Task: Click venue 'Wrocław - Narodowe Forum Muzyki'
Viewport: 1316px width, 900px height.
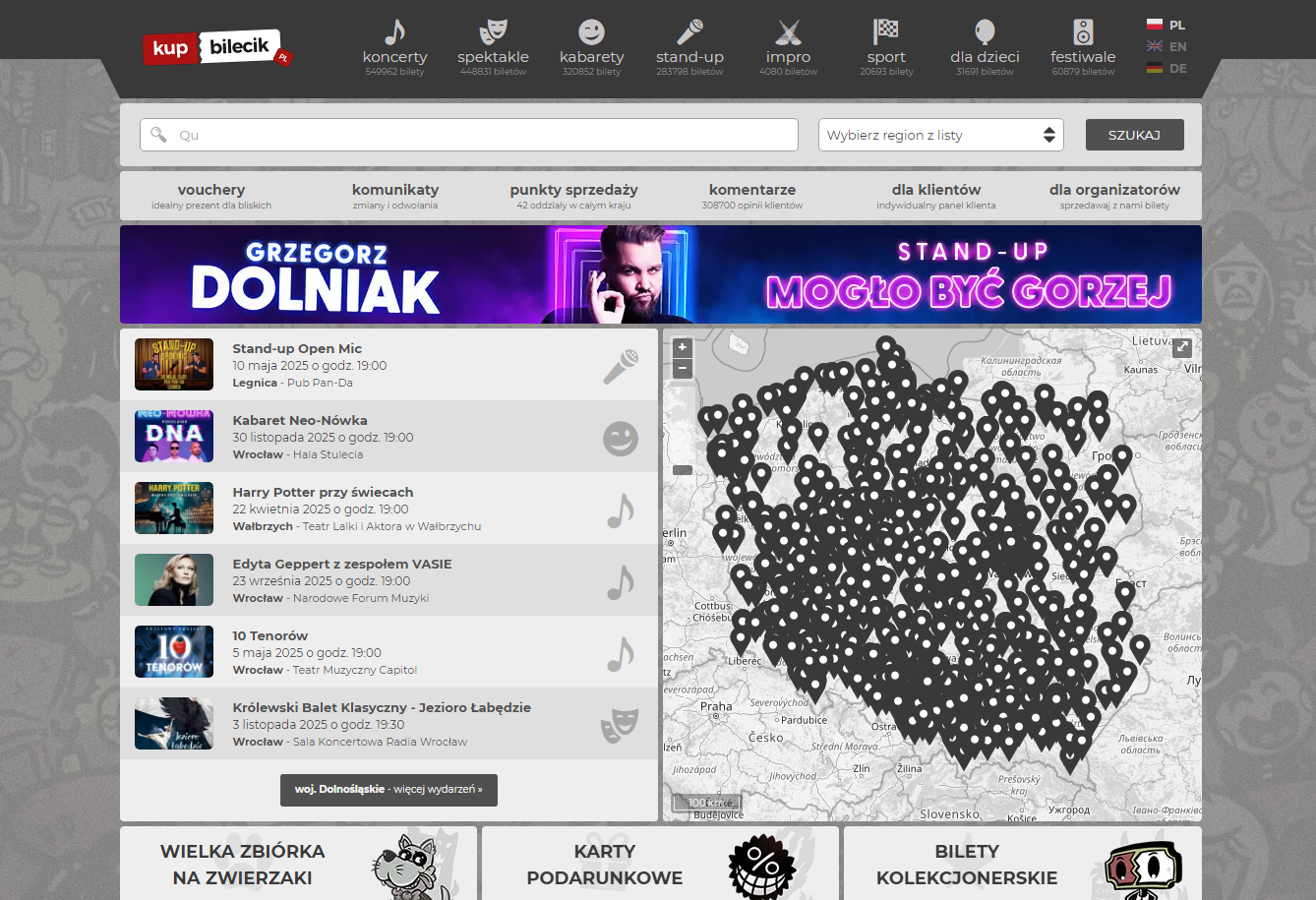Action: [330, 598]
